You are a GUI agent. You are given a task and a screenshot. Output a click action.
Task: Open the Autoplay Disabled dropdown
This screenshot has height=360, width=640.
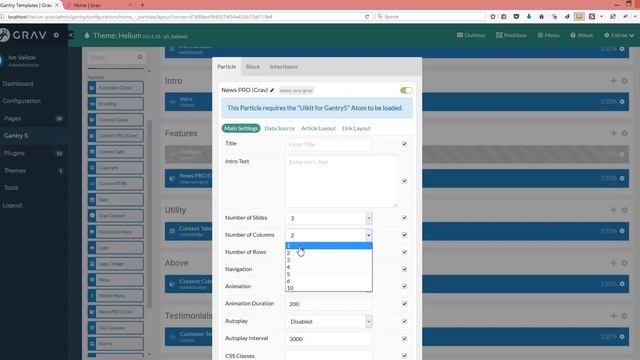[329, 322]
